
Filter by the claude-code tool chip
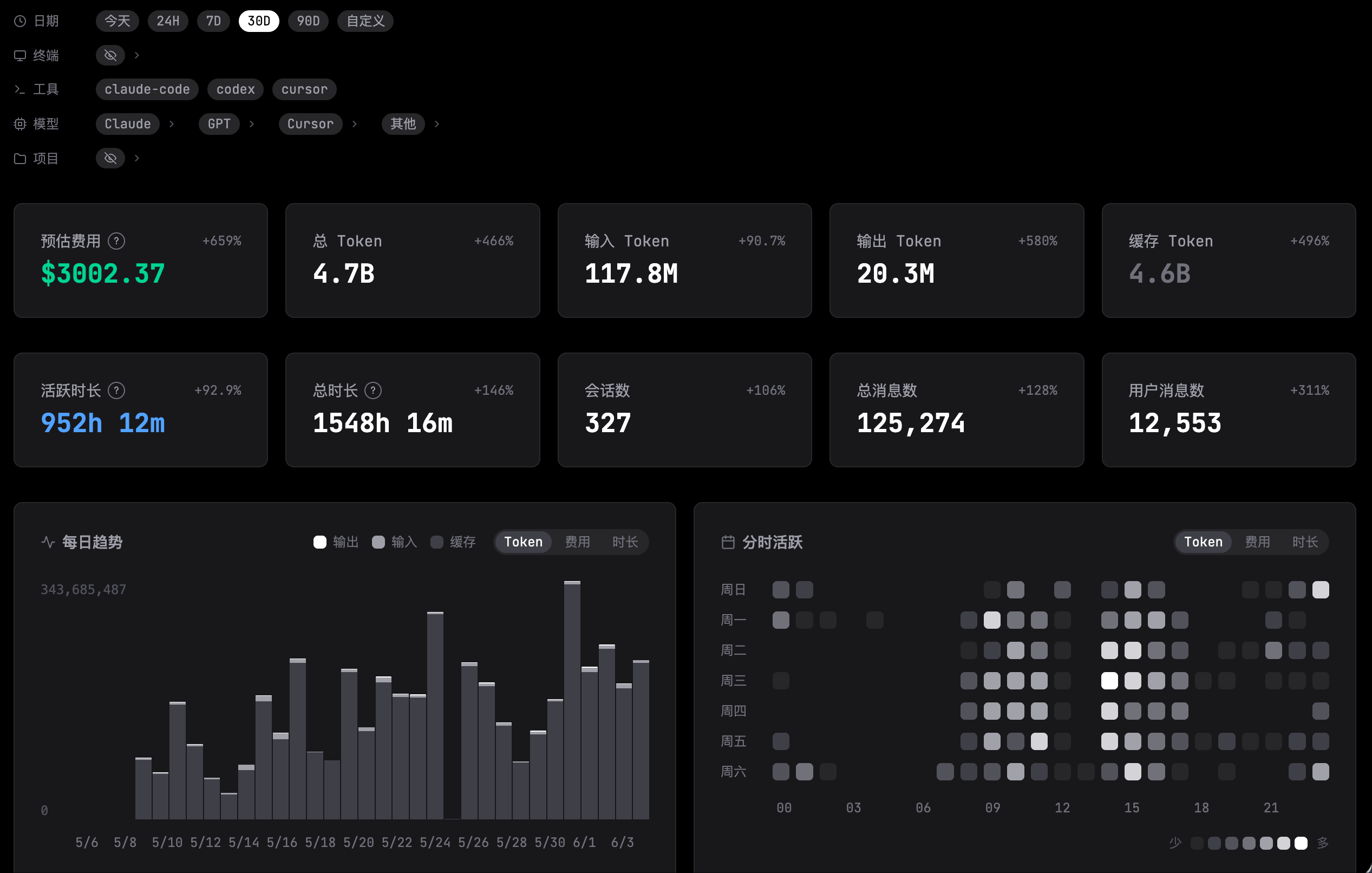[x=147, y=89]
